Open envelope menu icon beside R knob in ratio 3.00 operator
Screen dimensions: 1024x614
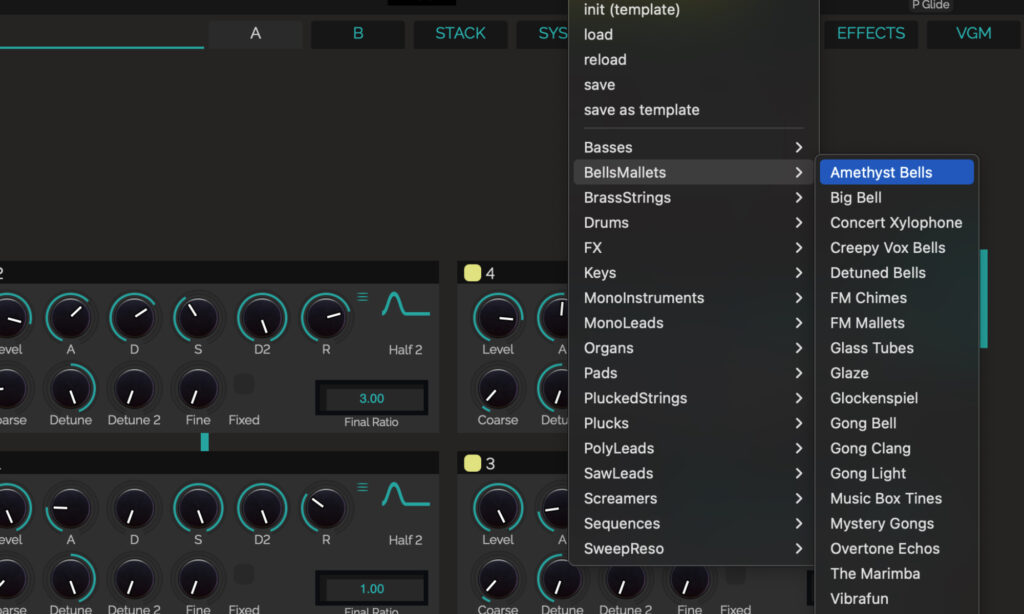tap(362, 297)
